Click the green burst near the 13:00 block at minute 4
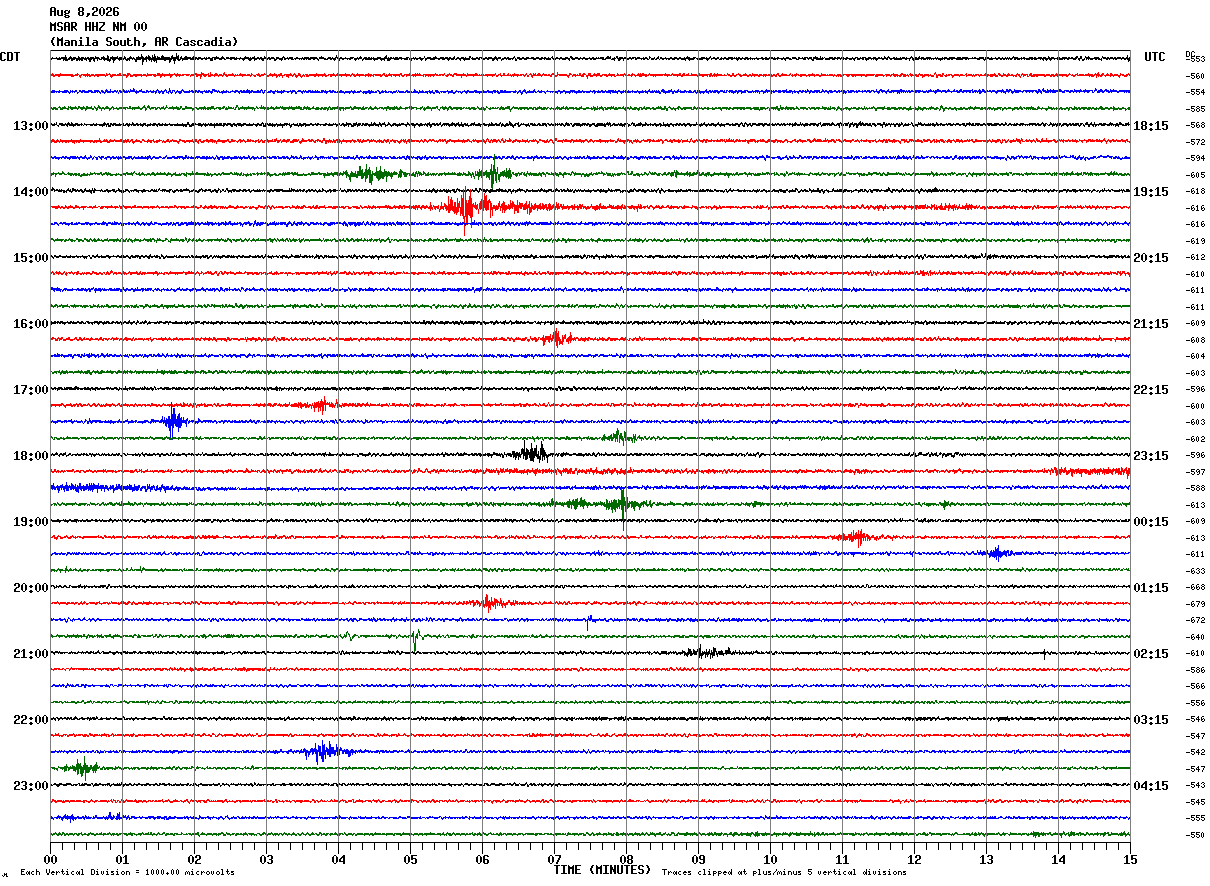The image size is (1210, 886). pos(372,174)
